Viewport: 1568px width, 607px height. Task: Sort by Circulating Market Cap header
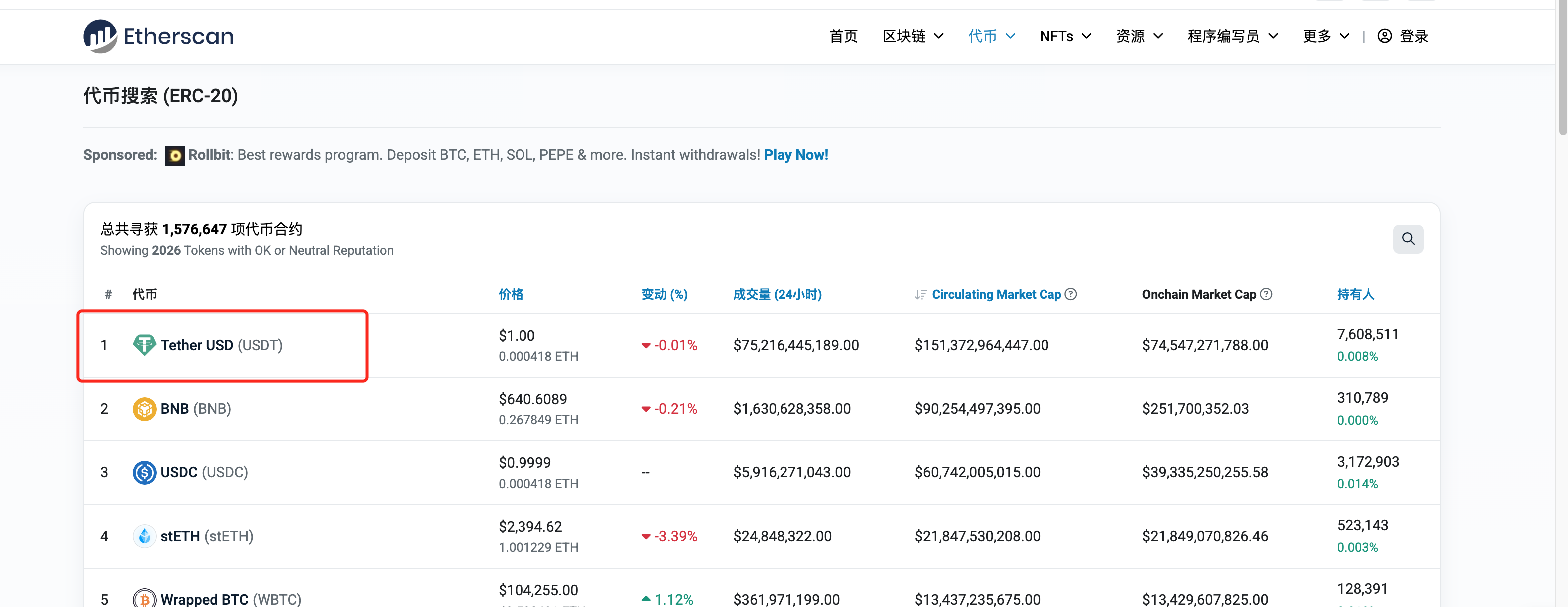point(996,294)
